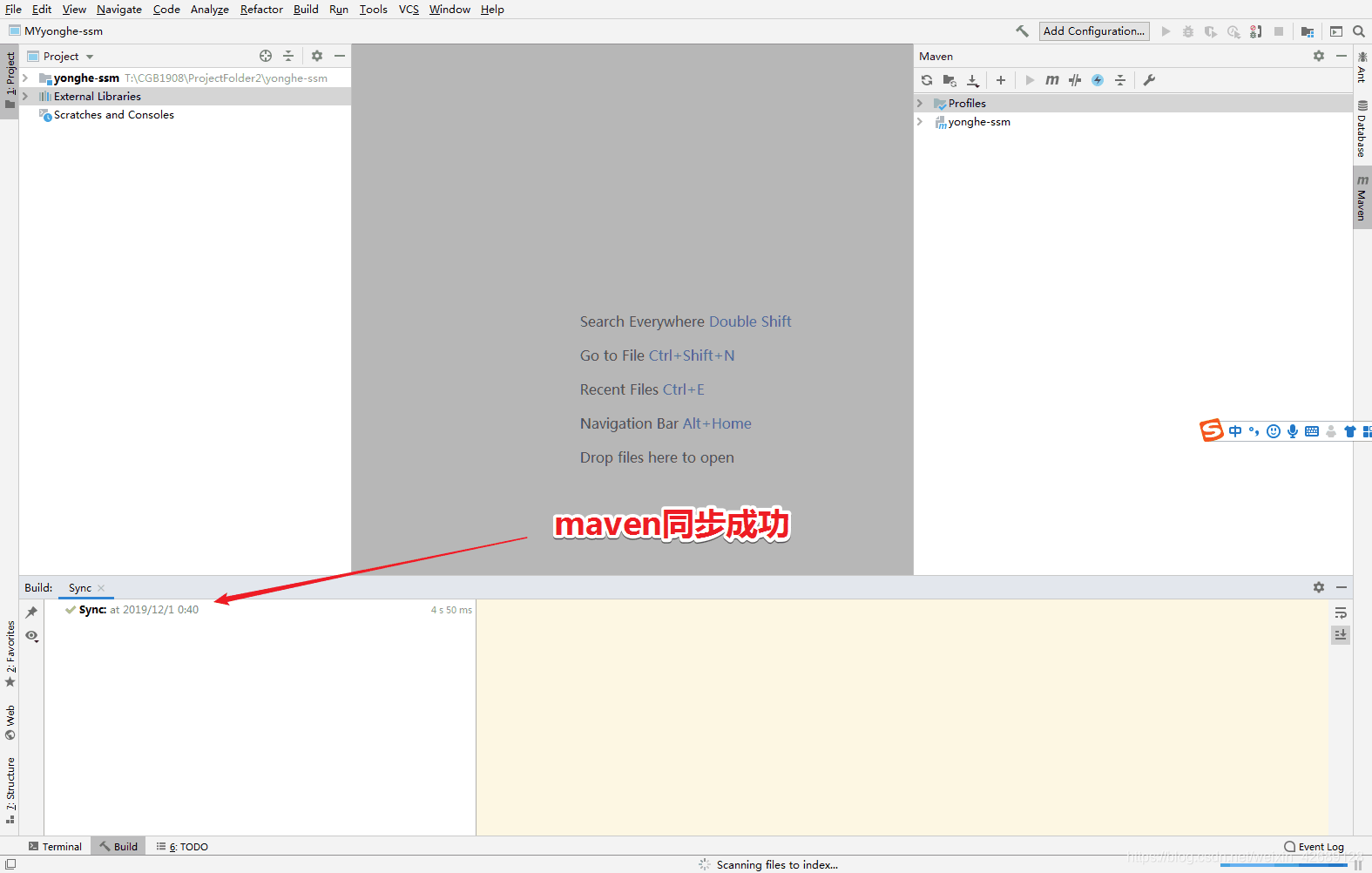This screenshot has height=873, width=1372.
Task: Hide the Project tool window
Action: click(x=340, y=56)
